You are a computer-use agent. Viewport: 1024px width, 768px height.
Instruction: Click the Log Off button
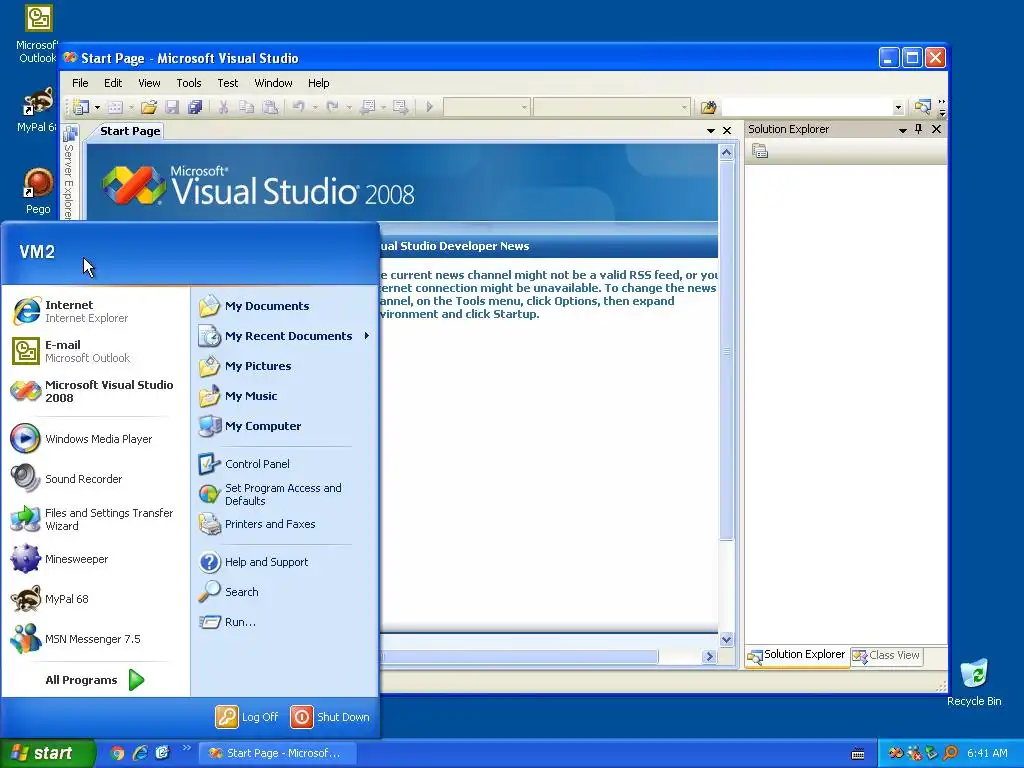[248, 716]
